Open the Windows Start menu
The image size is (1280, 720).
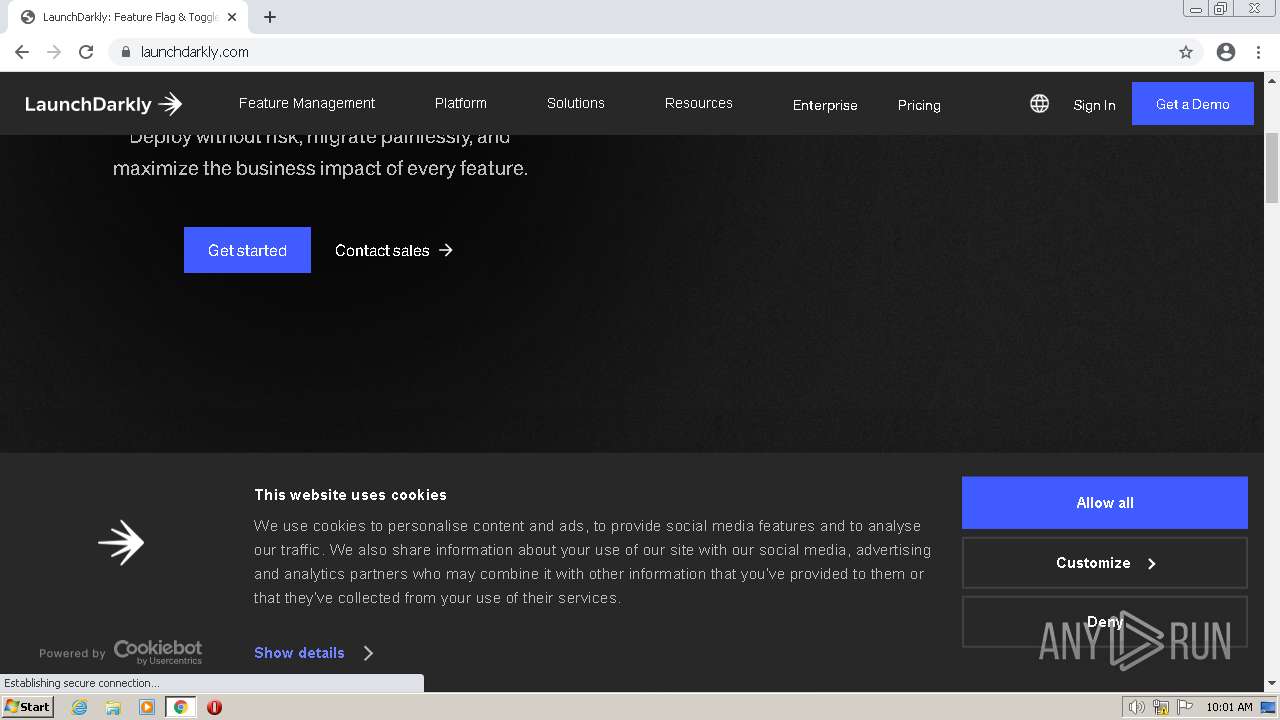click(x=27, y=707)
